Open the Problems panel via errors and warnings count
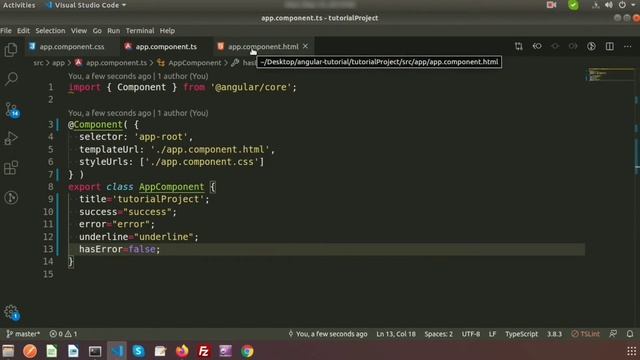640x360 pixels. click(63, 334)
